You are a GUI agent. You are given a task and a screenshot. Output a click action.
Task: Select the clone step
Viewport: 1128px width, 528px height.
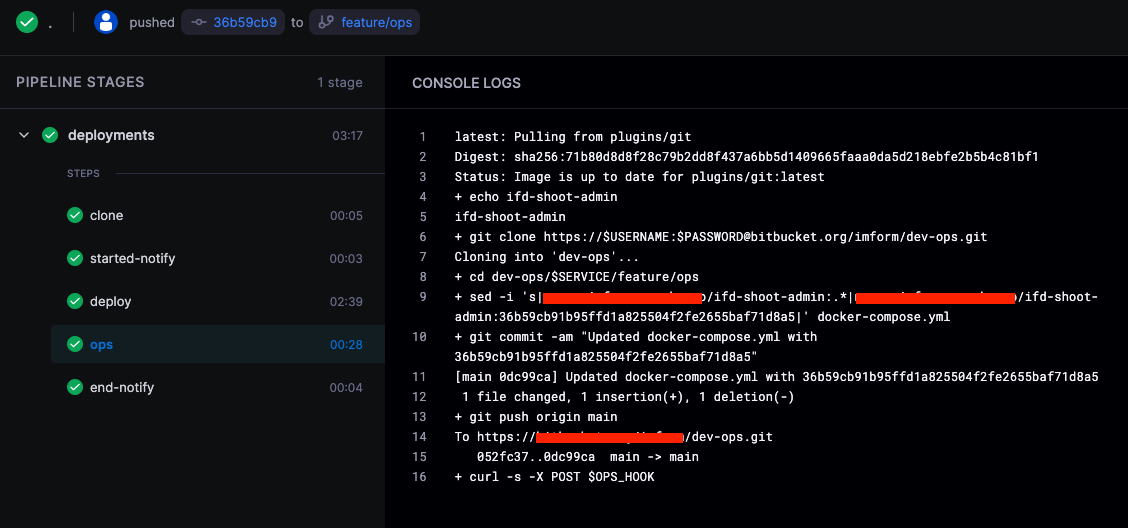pyautogui.click(x=107, y=215)
